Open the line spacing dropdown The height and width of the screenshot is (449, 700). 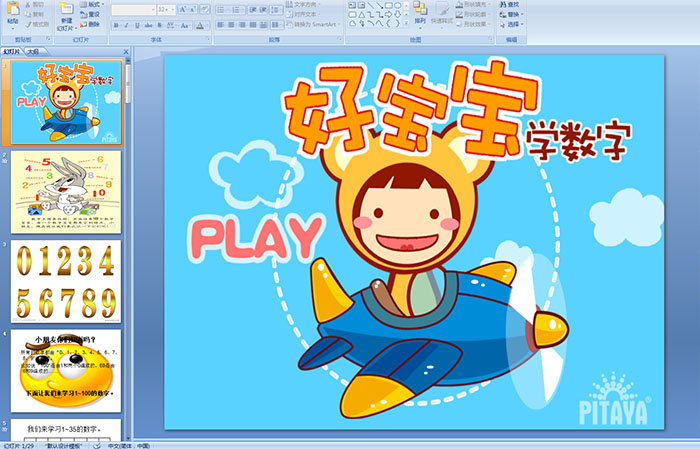point(277,9)
